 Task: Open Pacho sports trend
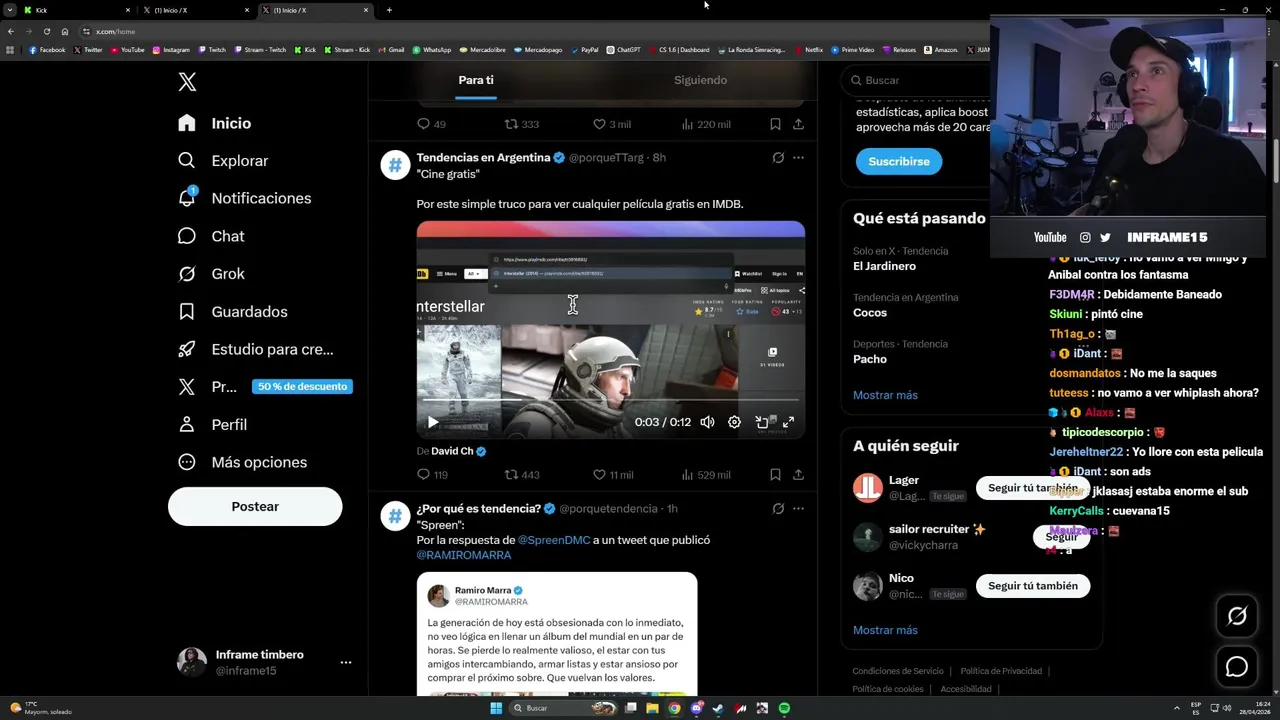(869, 359)
